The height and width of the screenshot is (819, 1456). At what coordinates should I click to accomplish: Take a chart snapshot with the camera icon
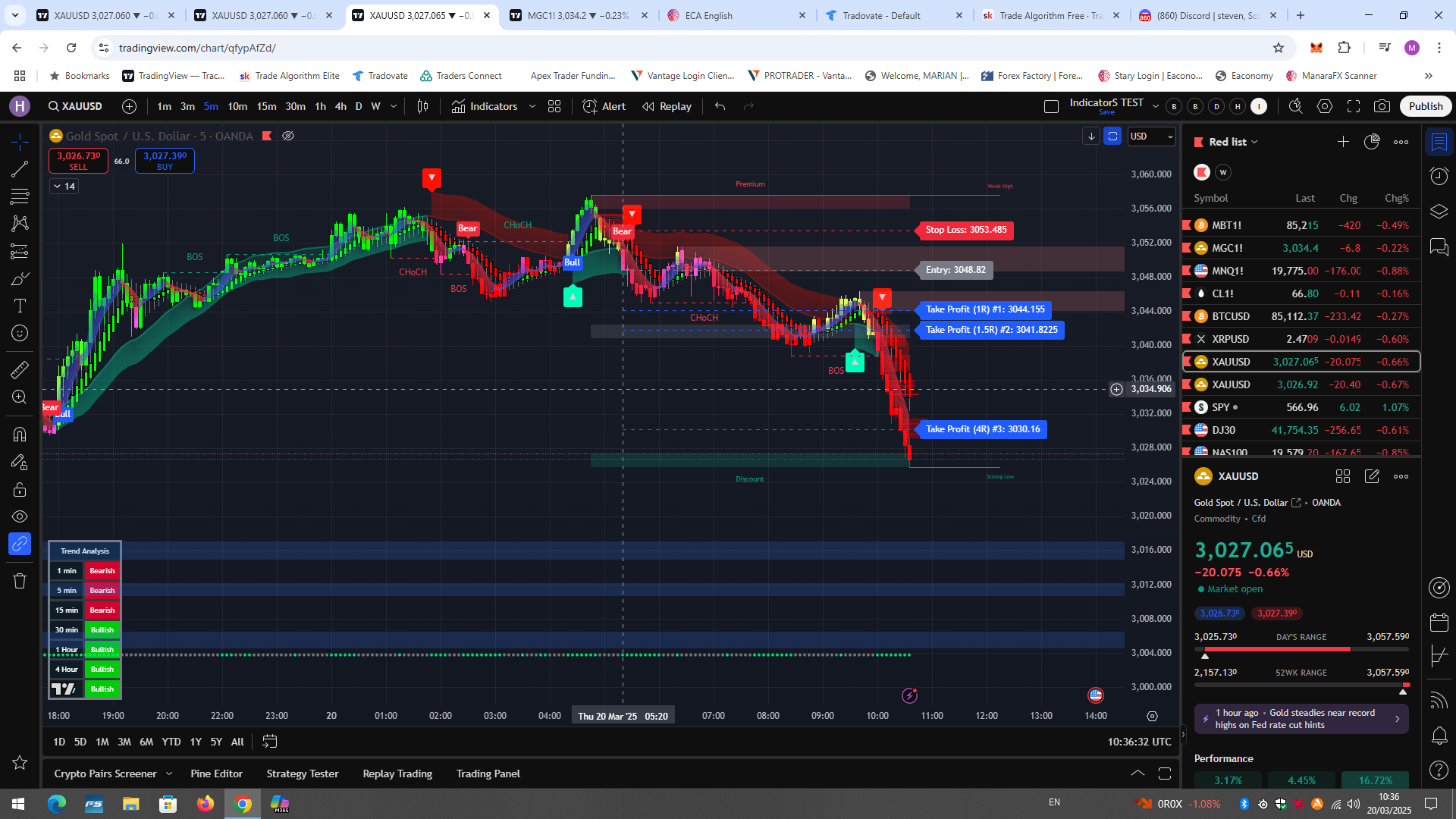(1383, 106)
